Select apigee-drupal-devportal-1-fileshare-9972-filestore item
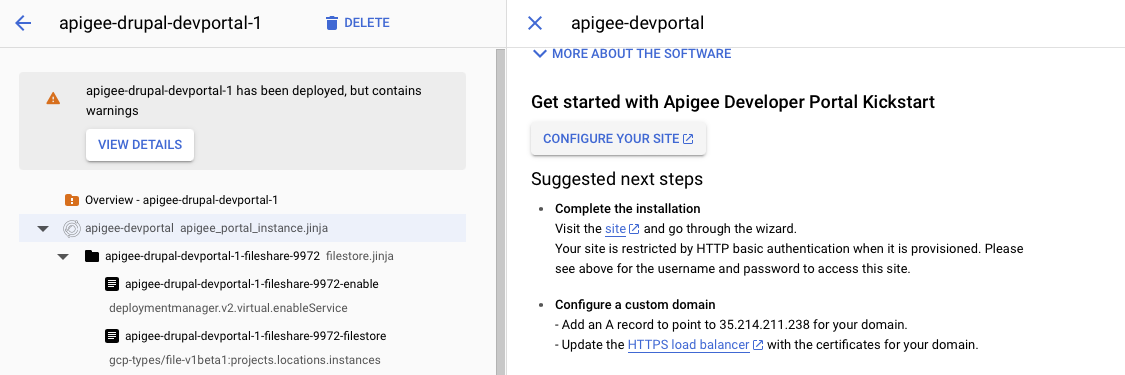1125x375 pixels. click(243, 336)
